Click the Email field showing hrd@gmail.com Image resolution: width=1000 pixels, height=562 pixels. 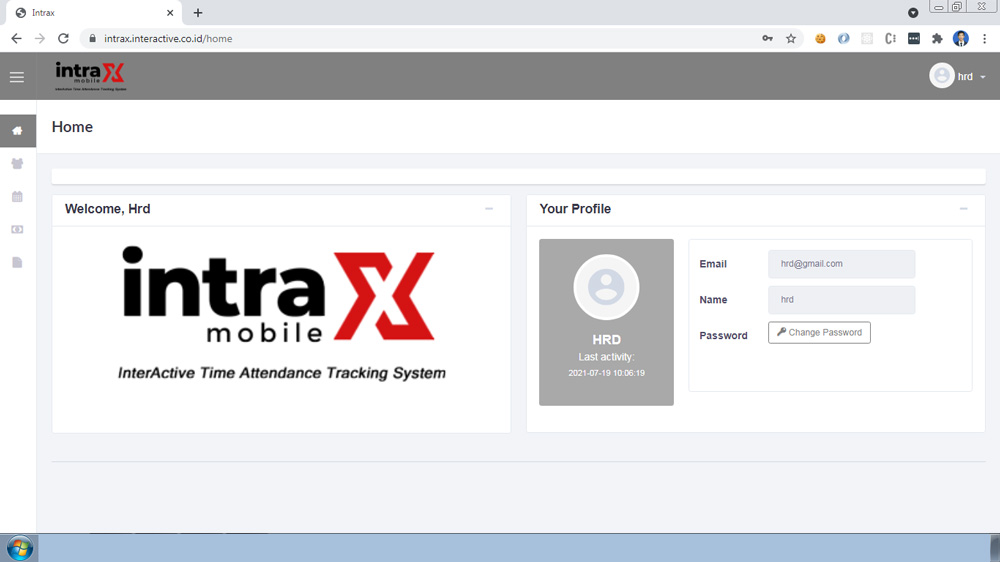(x=841, y=264)
